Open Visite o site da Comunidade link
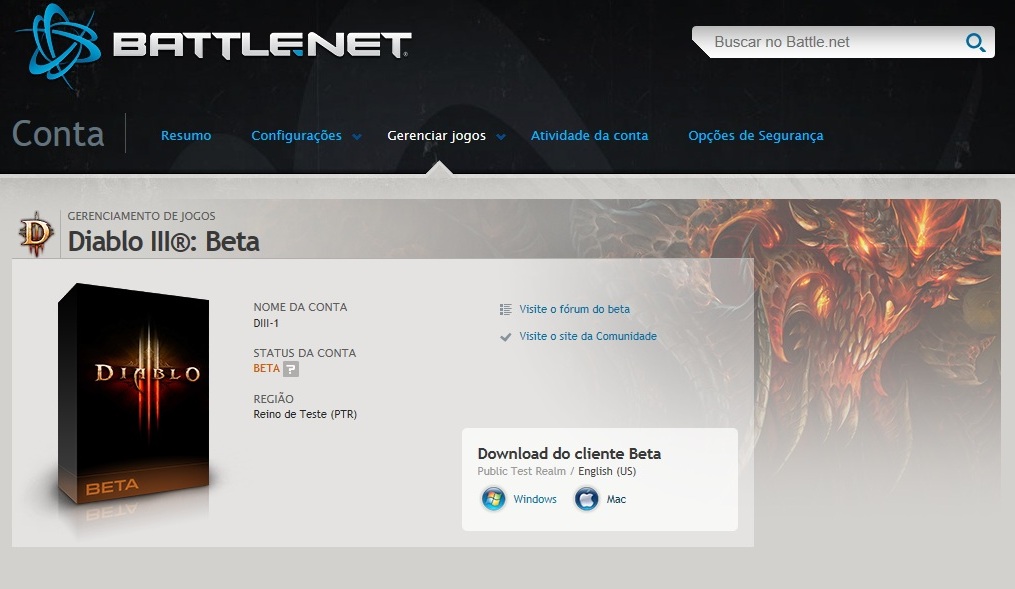1015x589 pixels. 588,337
